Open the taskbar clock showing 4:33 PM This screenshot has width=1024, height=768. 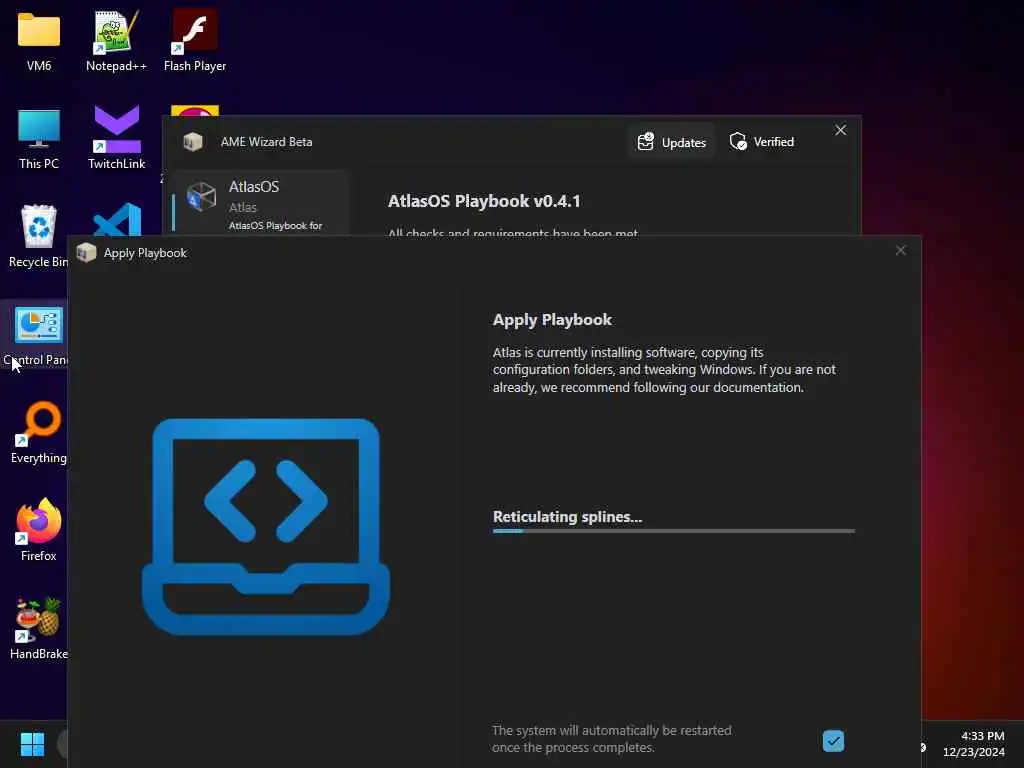pyautogui.click(x=974, y=744)
